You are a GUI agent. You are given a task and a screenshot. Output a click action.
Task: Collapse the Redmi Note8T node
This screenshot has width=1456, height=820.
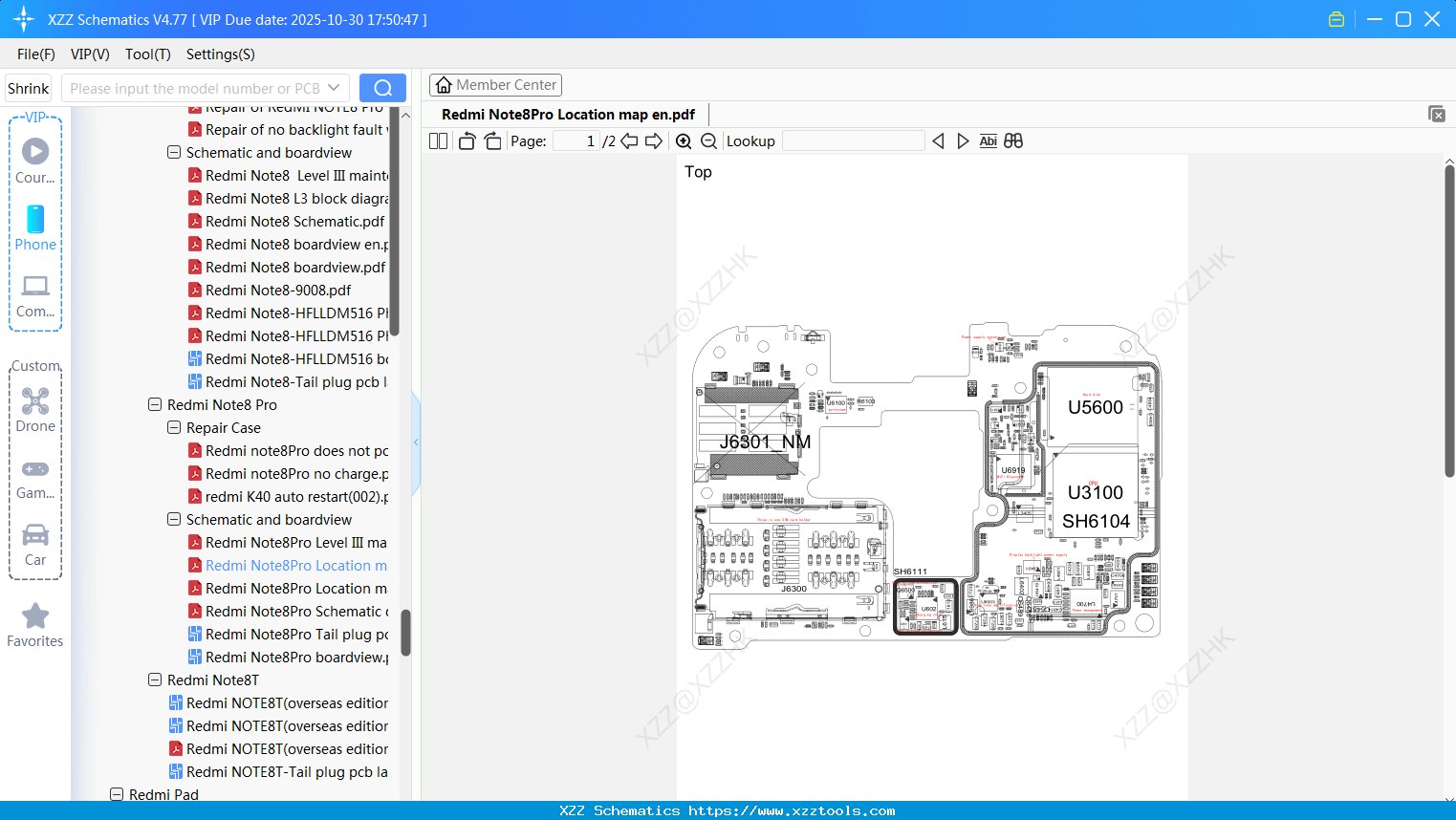pyautogui.click(x=155, y=680)
